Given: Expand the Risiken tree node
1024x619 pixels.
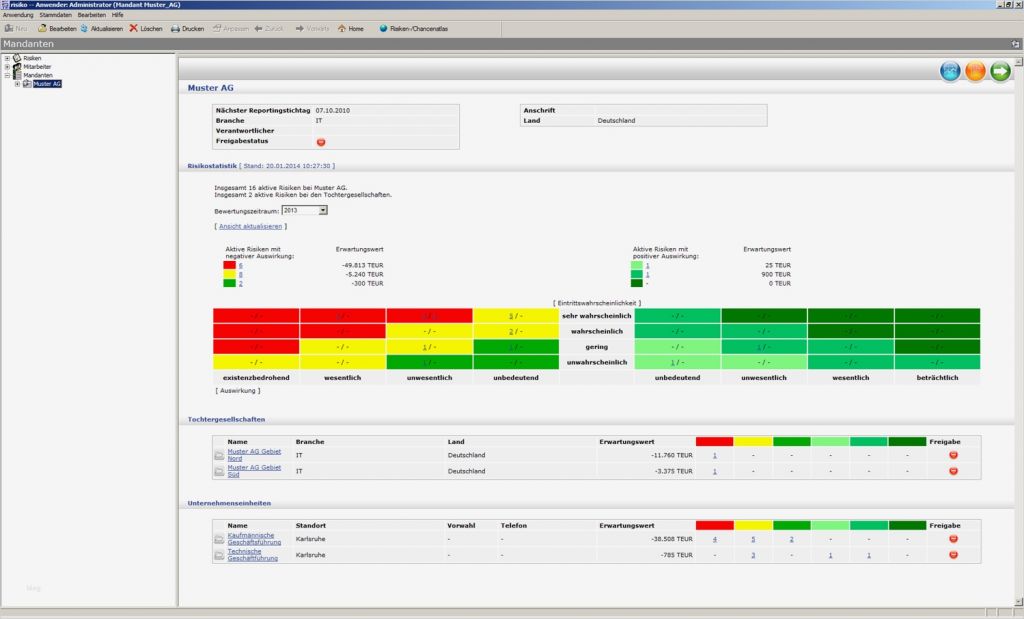Looking at the screenshot, I should tap(7, 57).
